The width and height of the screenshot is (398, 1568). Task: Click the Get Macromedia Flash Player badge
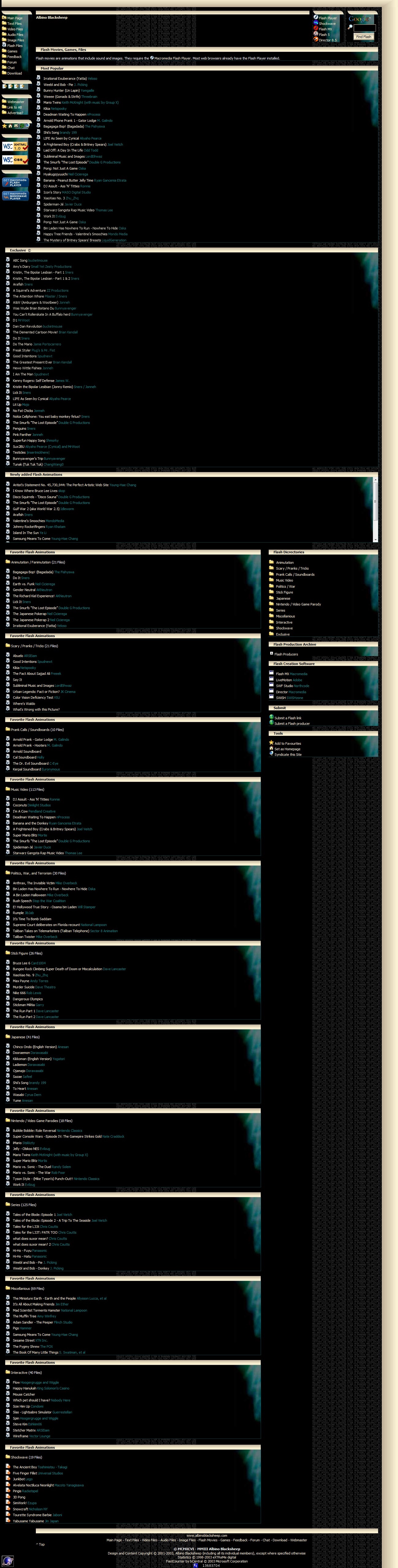[15, 183]
